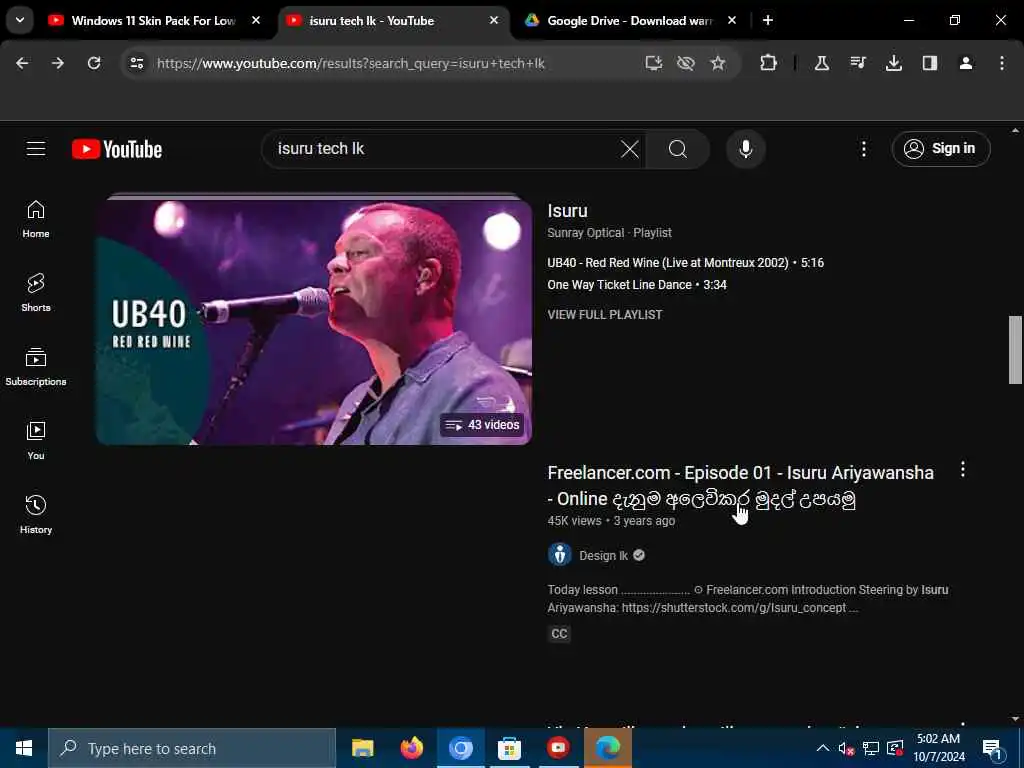Open the YouTube guide hamburger menu
This screenshot has height=768, width=1024.
pos(36,149)
